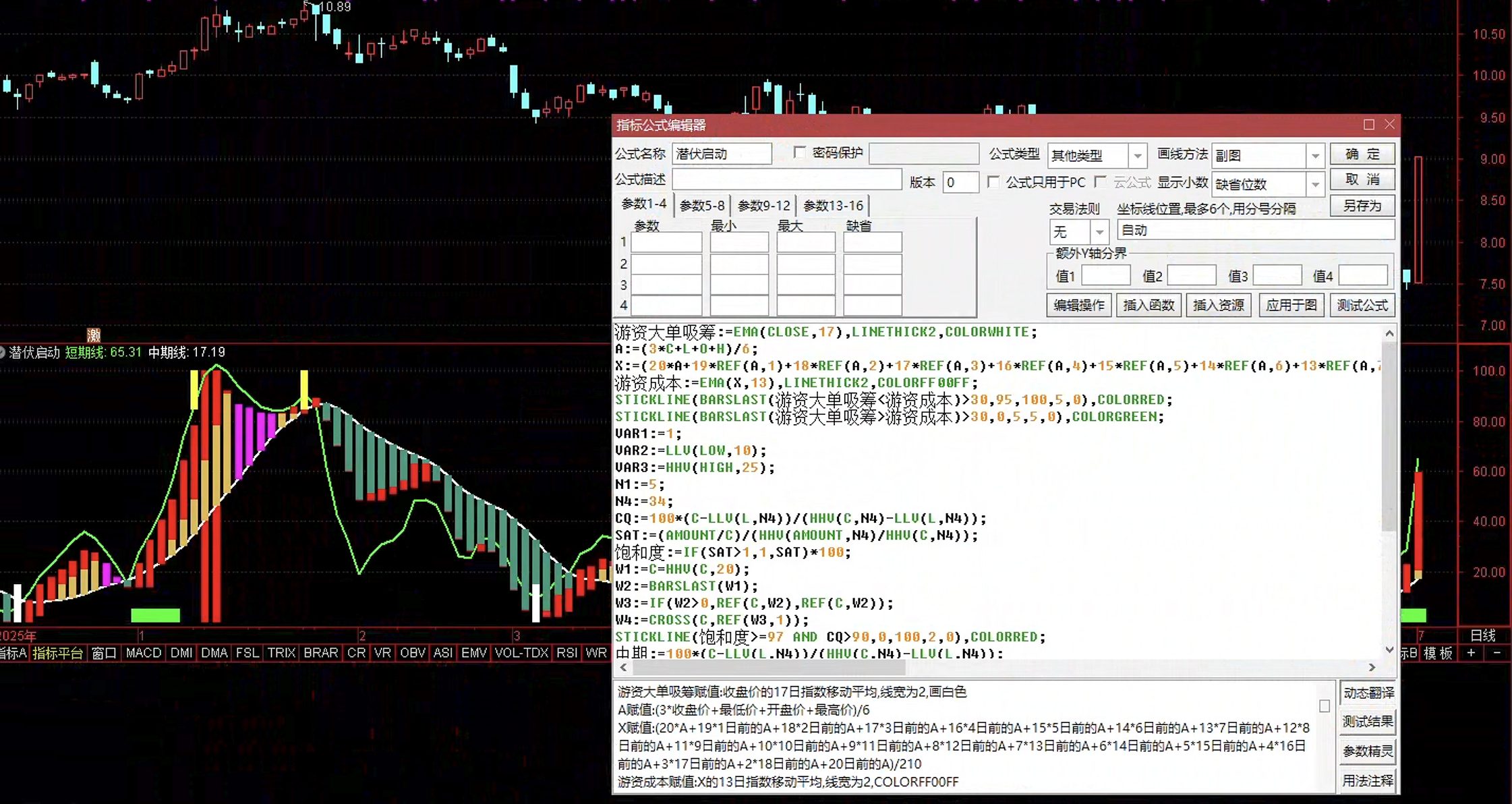Click the 值3 input field

click(1277, 275)
